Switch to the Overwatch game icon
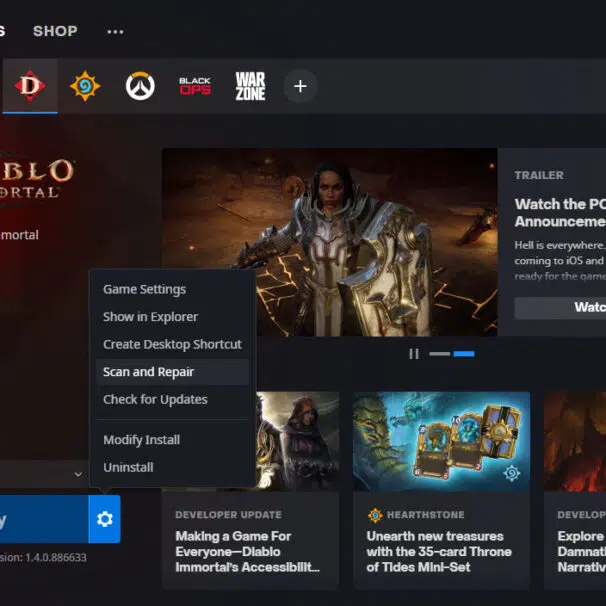The width and height of the screenshot is (606, 606). tap(140, 86)
